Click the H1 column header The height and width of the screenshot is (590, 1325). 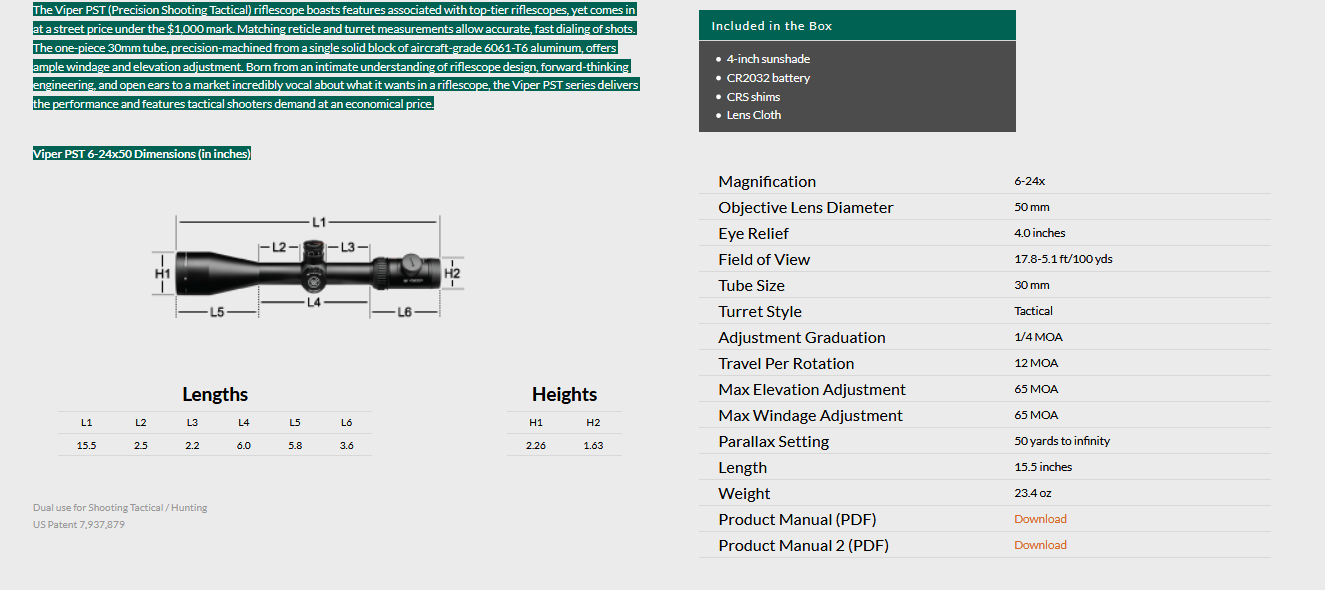point(536,423)
